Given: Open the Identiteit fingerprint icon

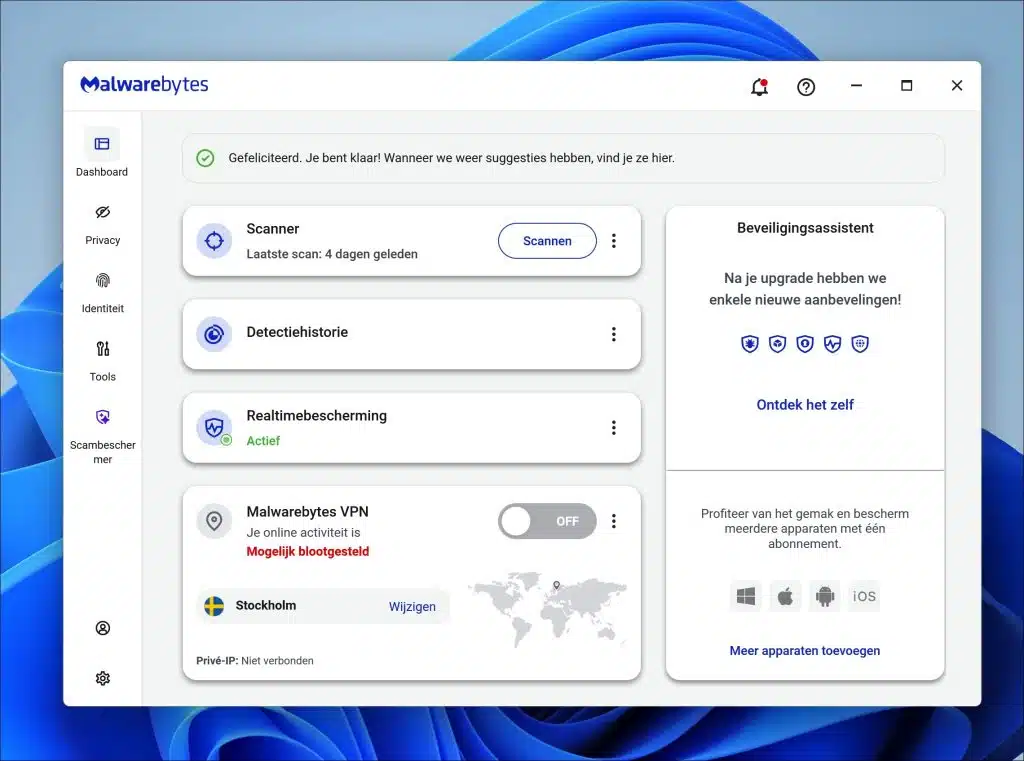Looking at the screenshot, I should click(103, 281).
